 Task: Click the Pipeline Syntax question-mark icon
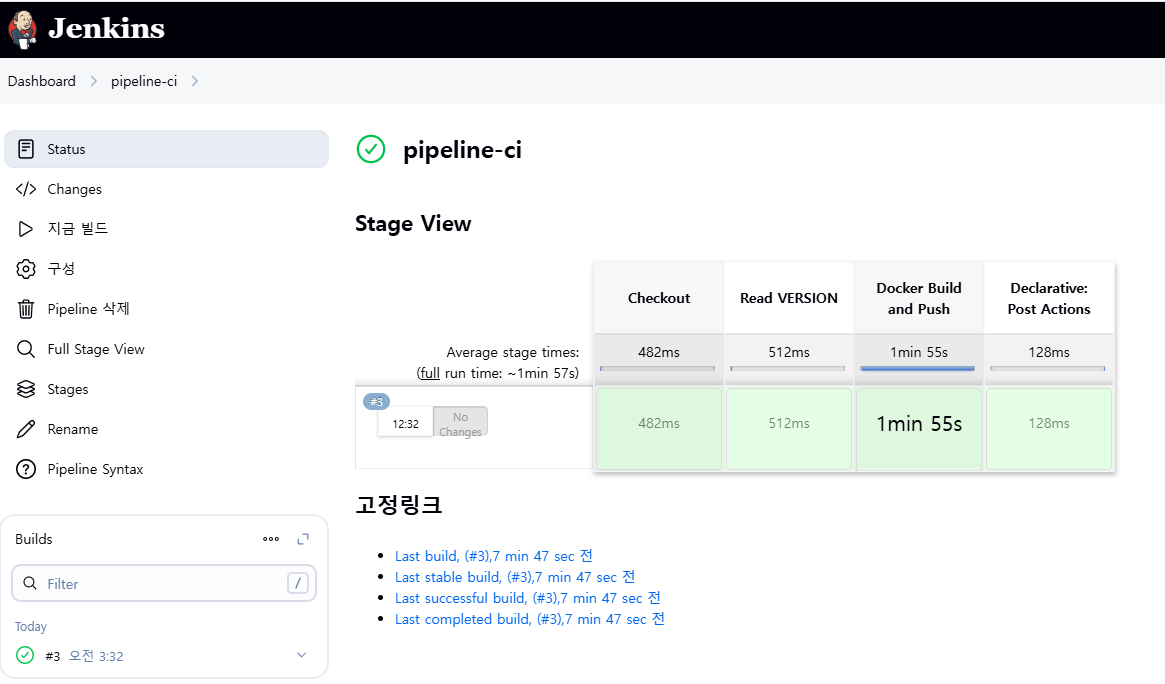pyautogui.click(x=26, y=469)
